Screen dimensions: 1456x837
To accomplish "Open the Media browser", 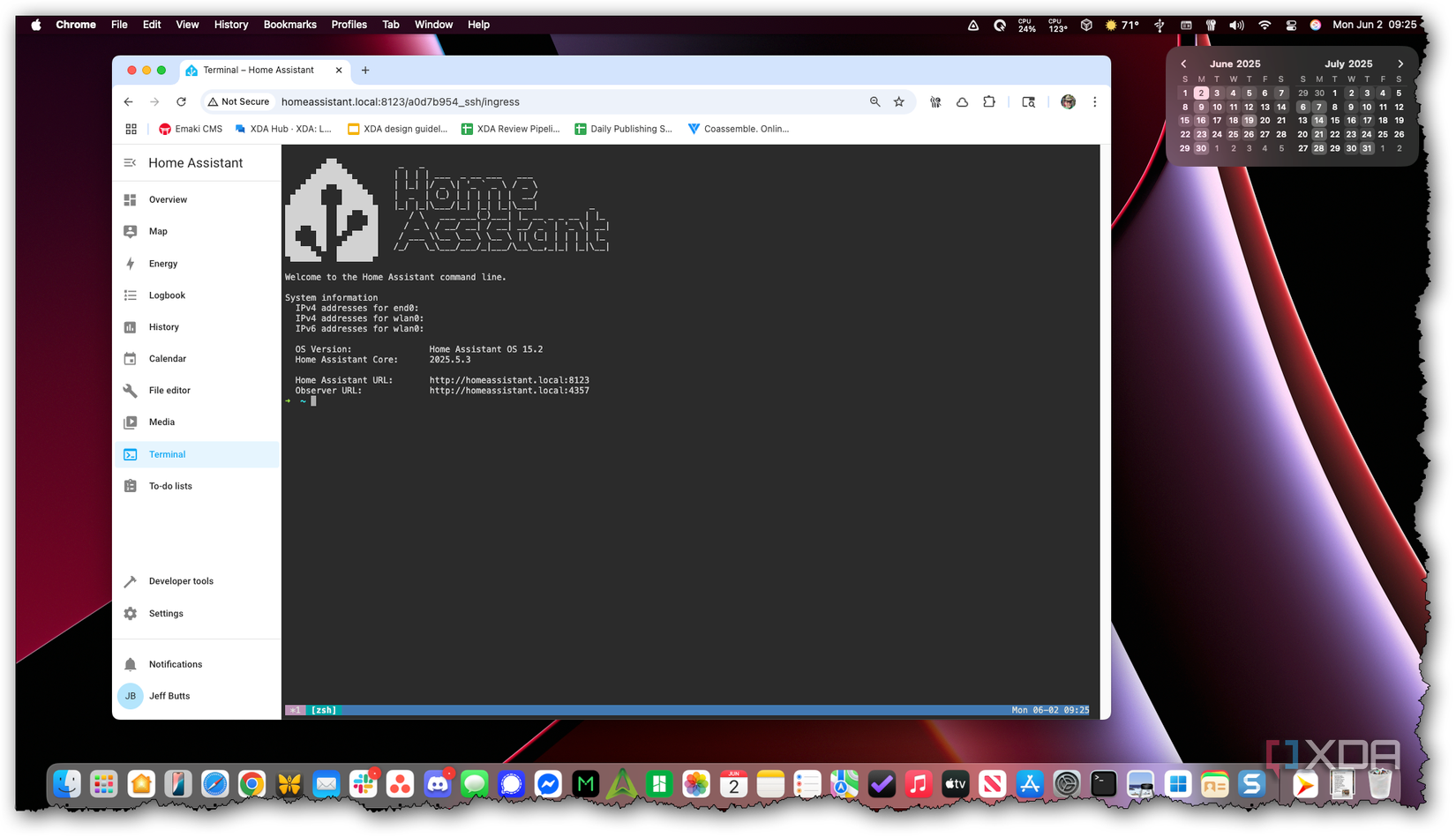I will point(161,422).
